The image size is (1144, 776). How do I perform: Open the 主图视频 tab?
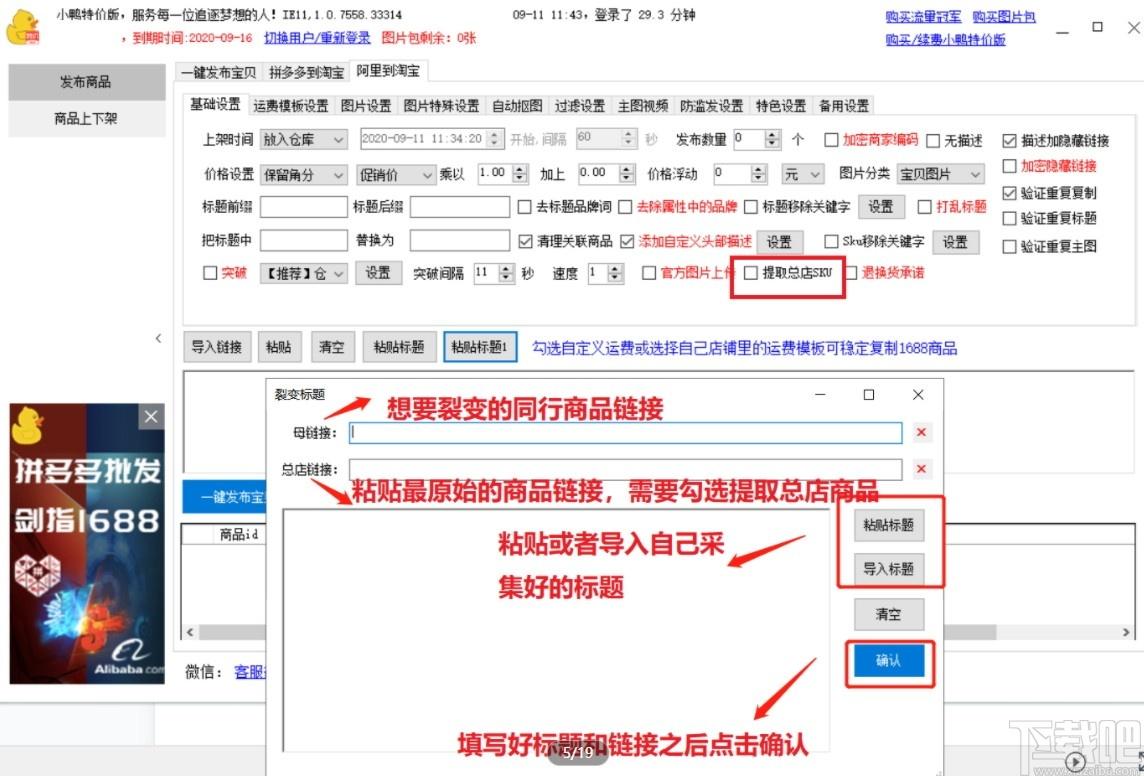(x=643, y=106)
